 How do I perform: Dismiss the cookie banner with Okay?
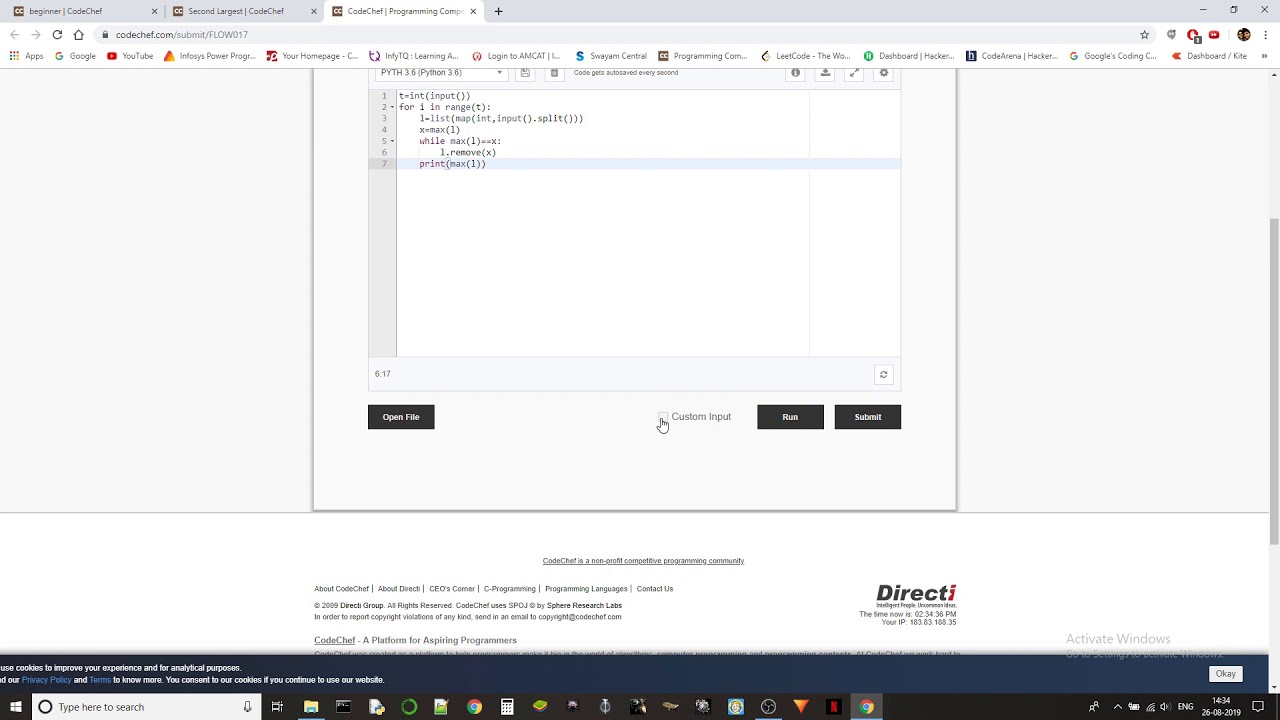(x=1226, y=674)
